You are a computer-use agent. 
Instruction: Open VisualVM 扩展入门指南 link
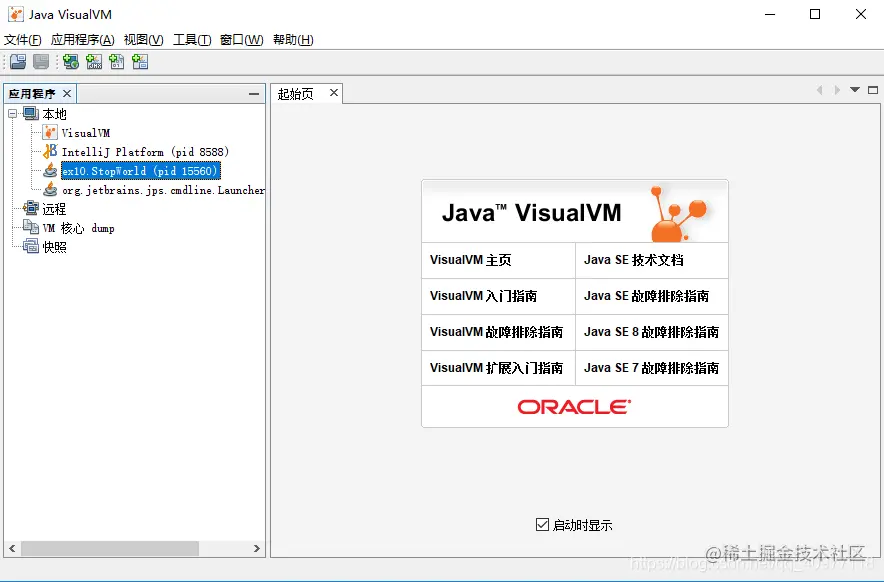point(496,368)
